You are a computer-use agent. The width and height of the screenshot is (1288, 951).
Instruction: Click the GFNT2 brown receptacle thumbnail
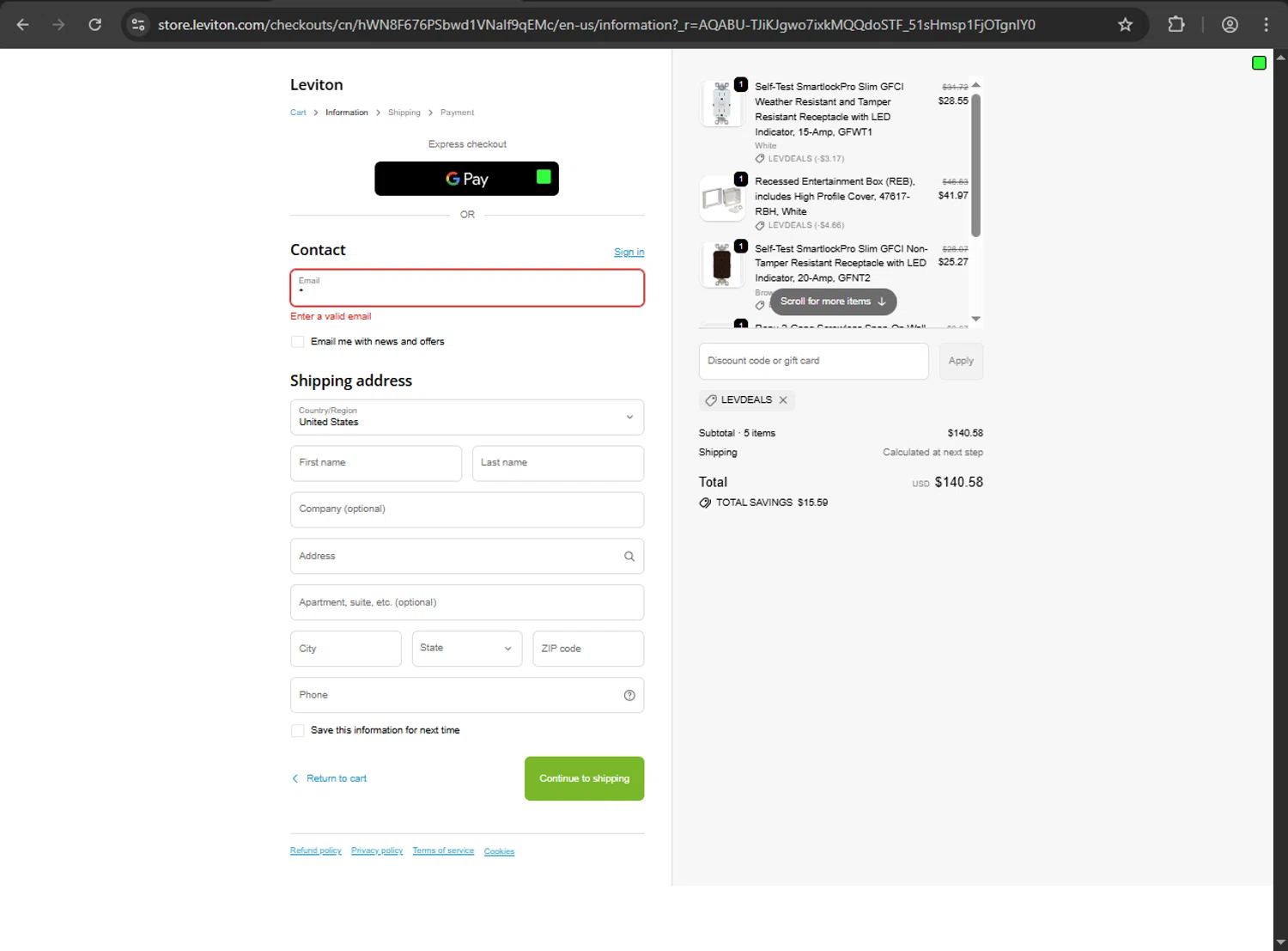(722, 265)
